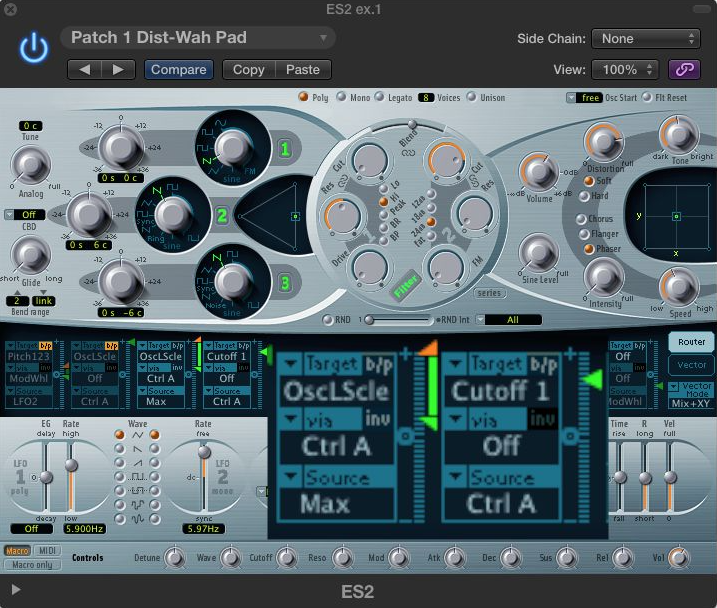Viewport: 717px width, 608px height.
Task: Click the RND Int slider
Action: pos(398,320)
